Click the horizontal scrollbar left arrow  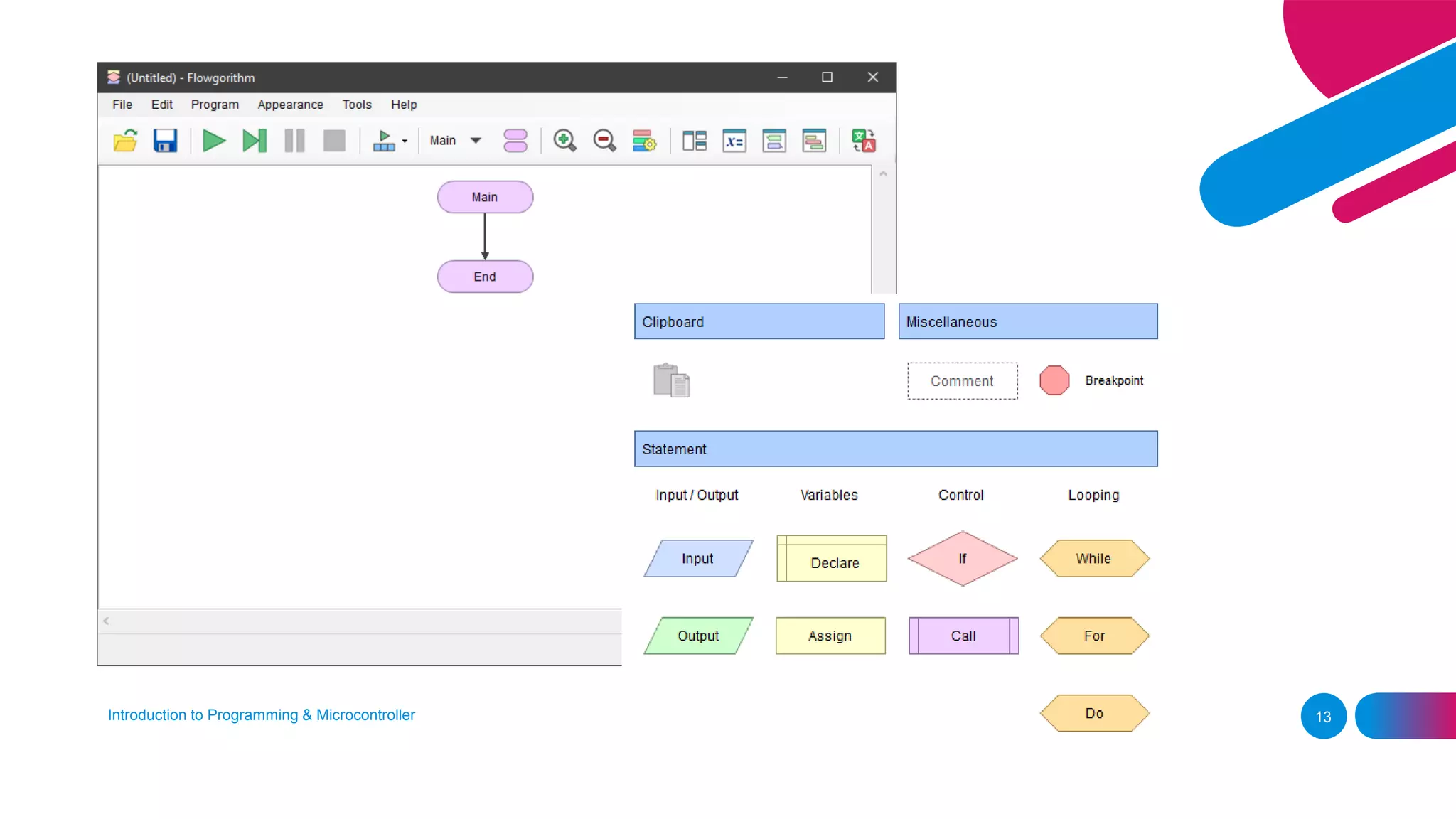(106, 621)
